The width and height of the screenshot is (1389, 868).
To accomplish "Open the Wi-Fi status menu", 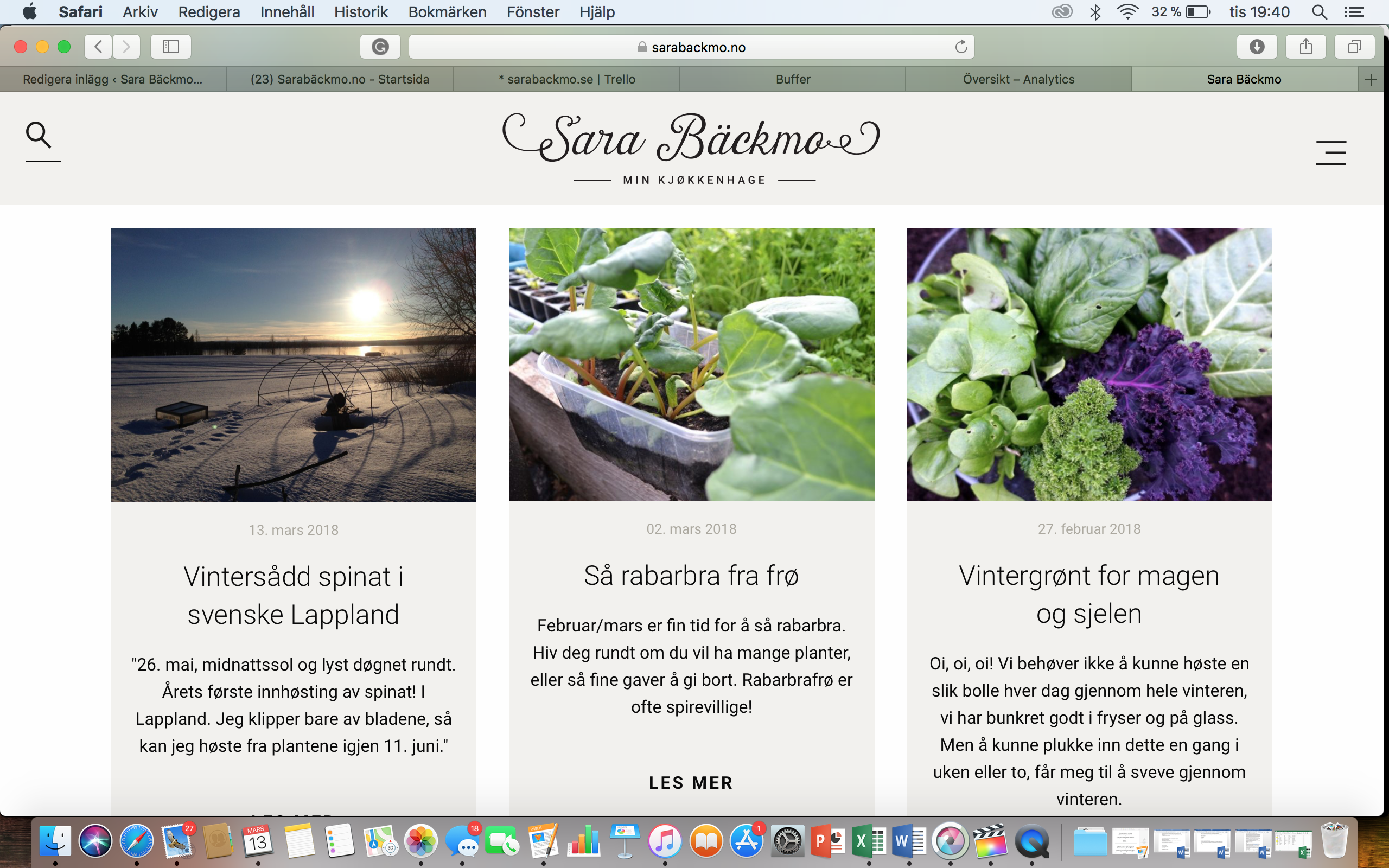I will (1127, 11).
